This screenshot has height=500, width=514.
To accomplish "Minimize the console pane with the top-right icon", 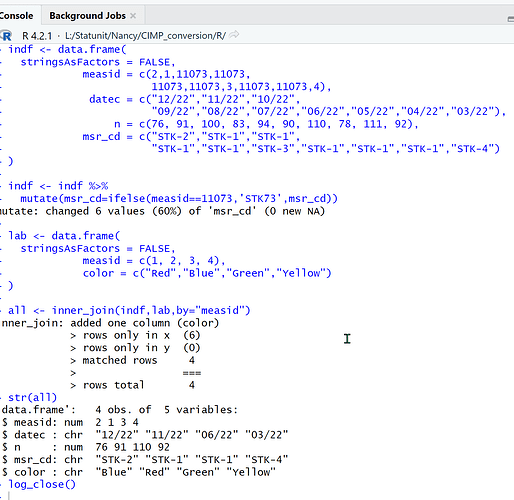I will coord(511,19).
